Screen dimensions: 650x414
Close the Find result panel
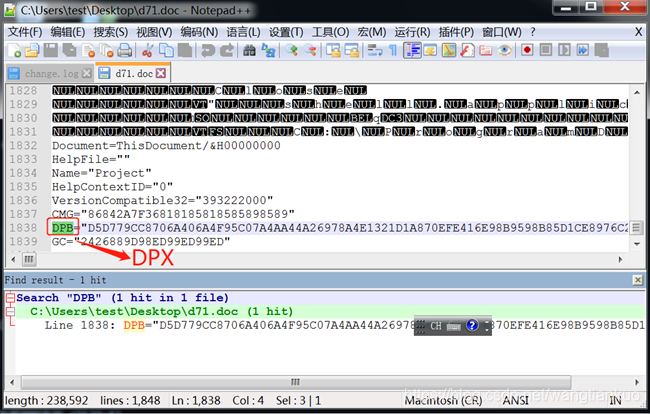pyautogui.click(x=638, y=280)
